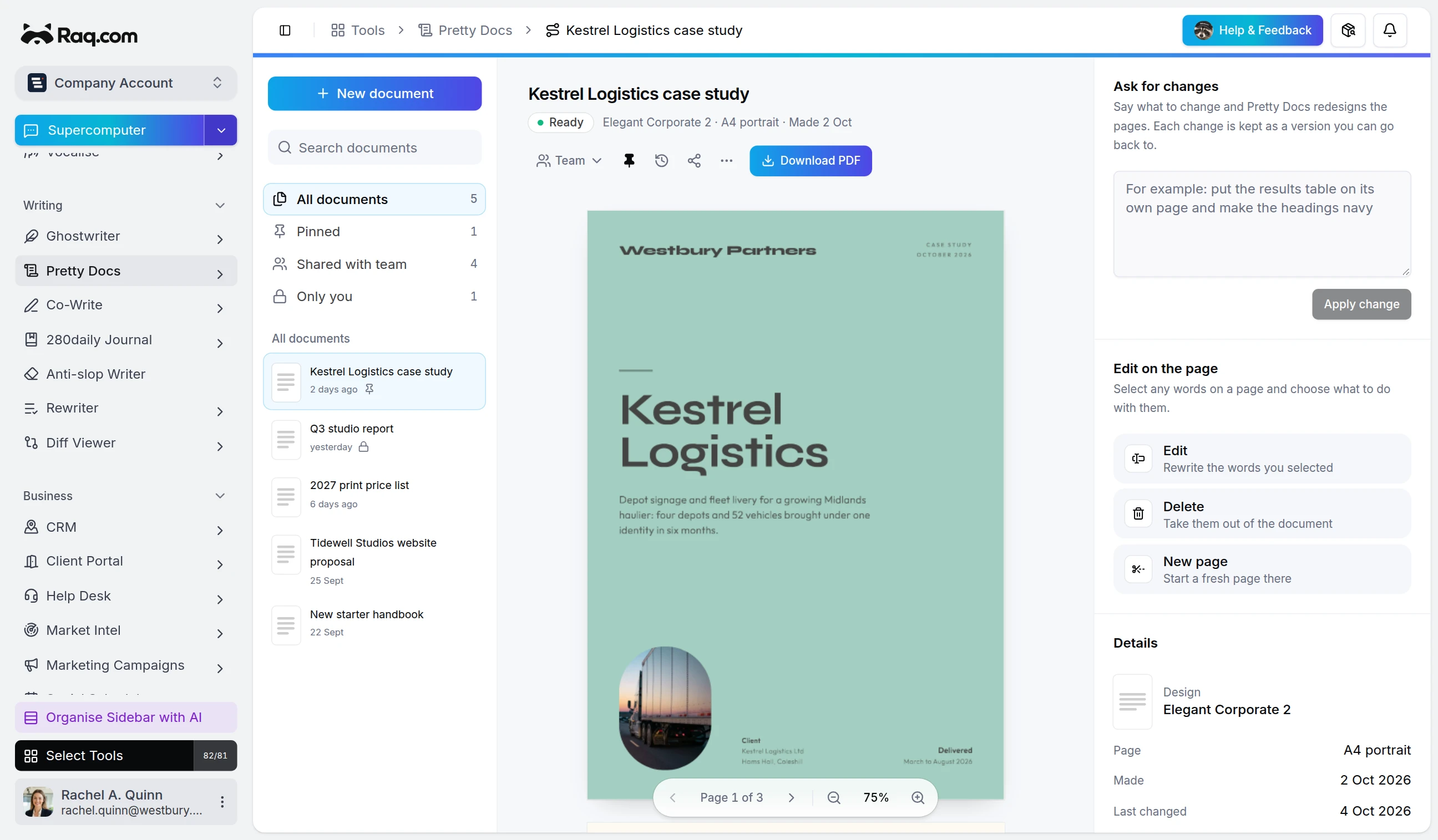Click Pretty Docs breadcrumb link
1438x840 pixels.
point(465,30)
